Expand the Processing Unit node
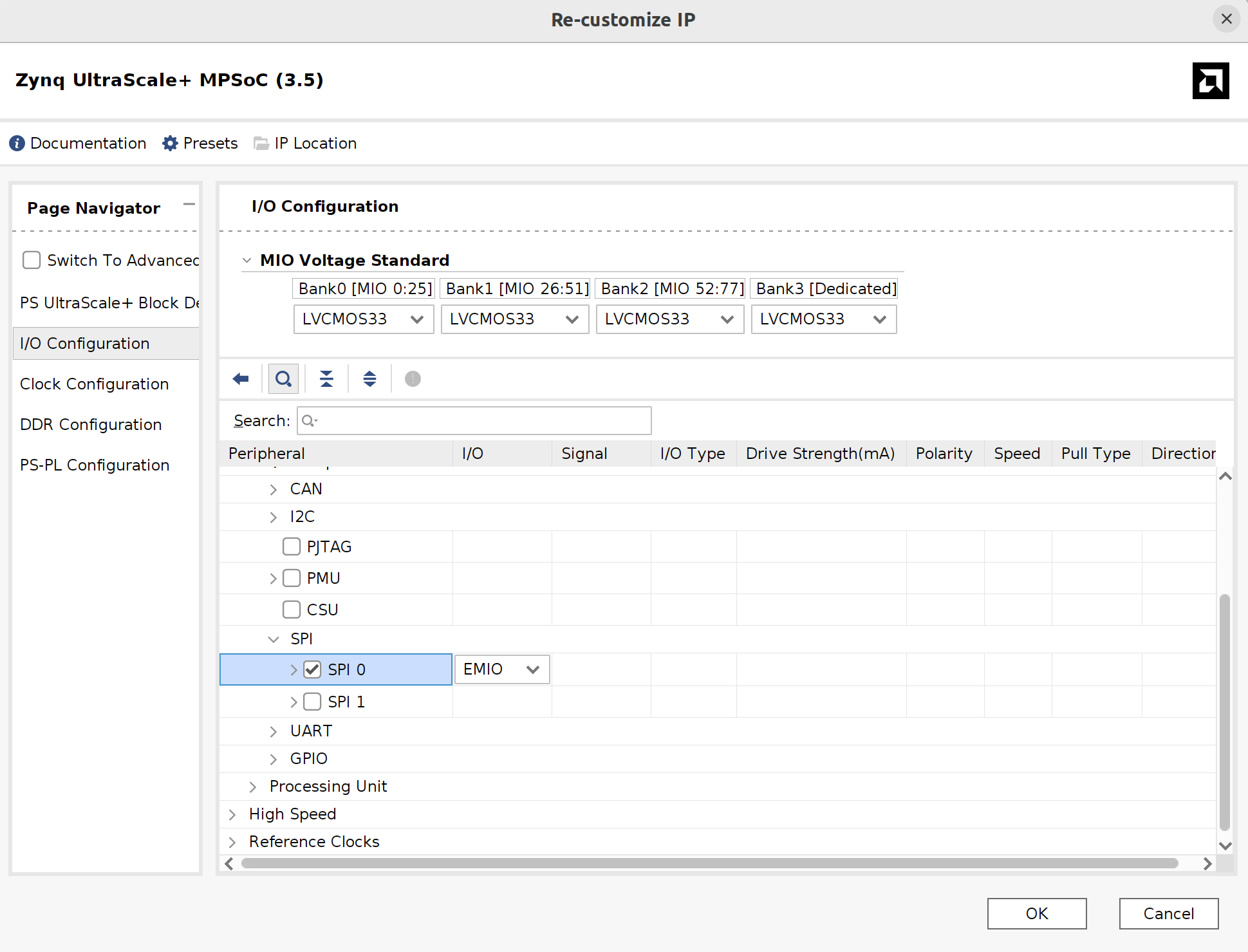The width and height of the screenshot is (1248, 952). tap(253, 787)
